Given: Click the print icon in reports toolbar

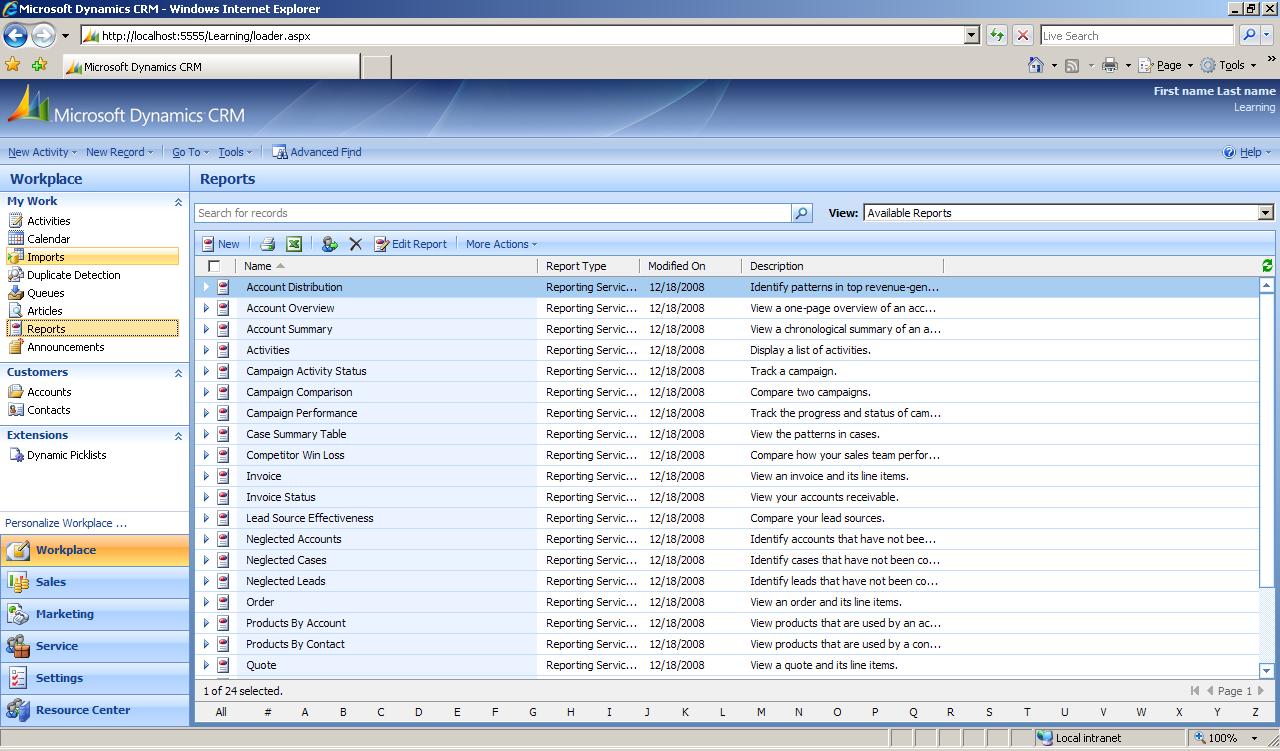Looking at the screenshot, I should click(267, 244).
